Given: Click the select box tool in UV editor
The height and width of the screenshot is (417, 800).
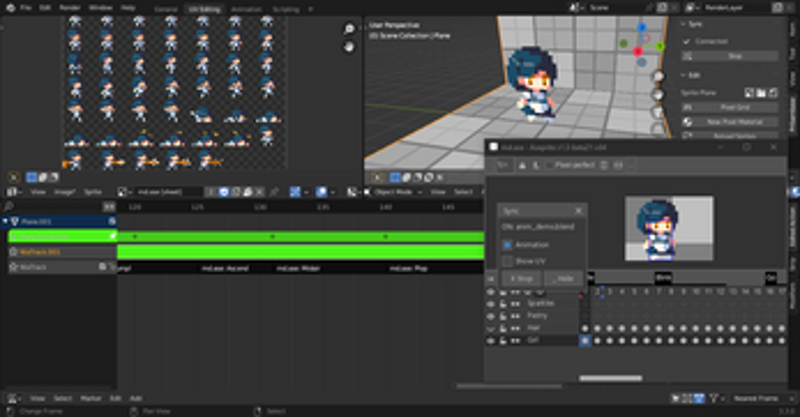Looking at the screenshot, I should click(x=32, y=177).
